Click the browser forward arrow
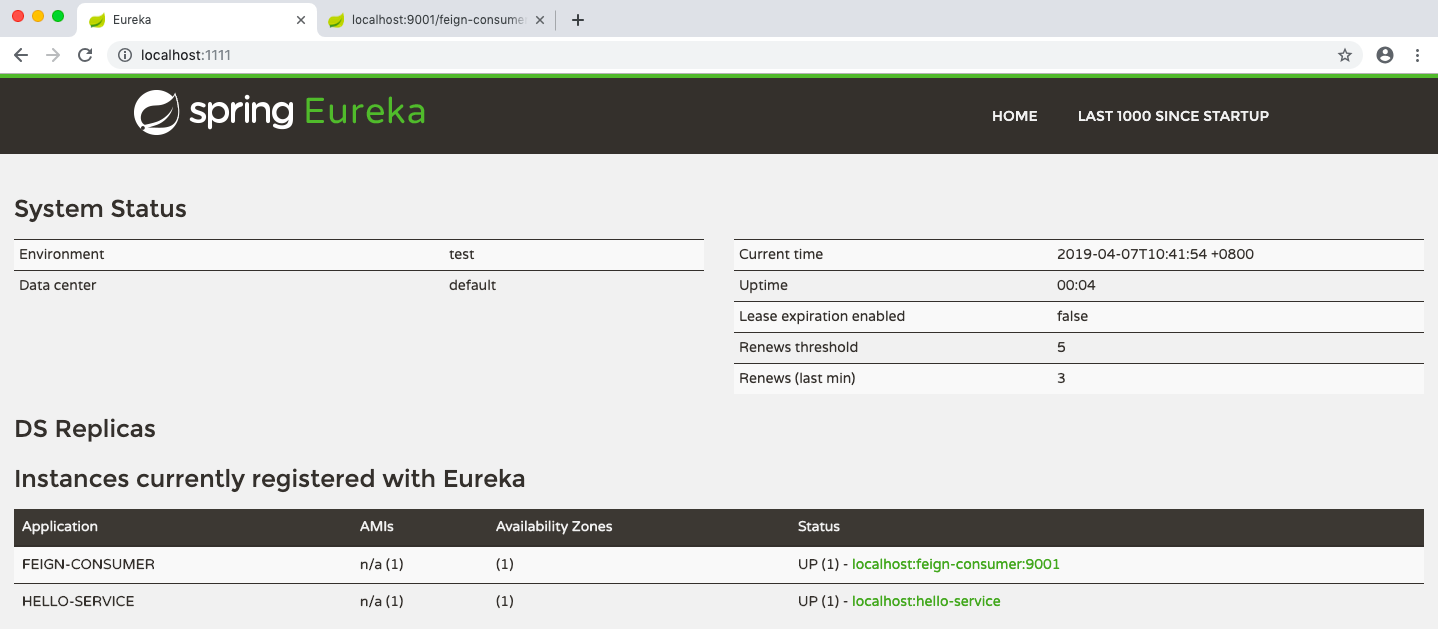Image resolution: width=1438 pixels, height=629 pixels. [53, 56]
